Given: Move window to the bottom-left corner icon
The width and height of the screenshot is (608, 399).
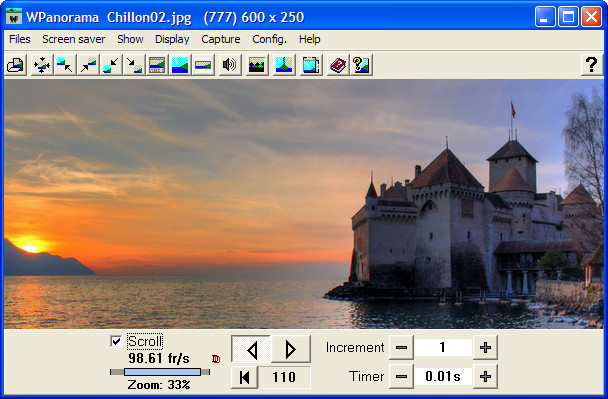Looking at the screenshot, I should (111, 65).
